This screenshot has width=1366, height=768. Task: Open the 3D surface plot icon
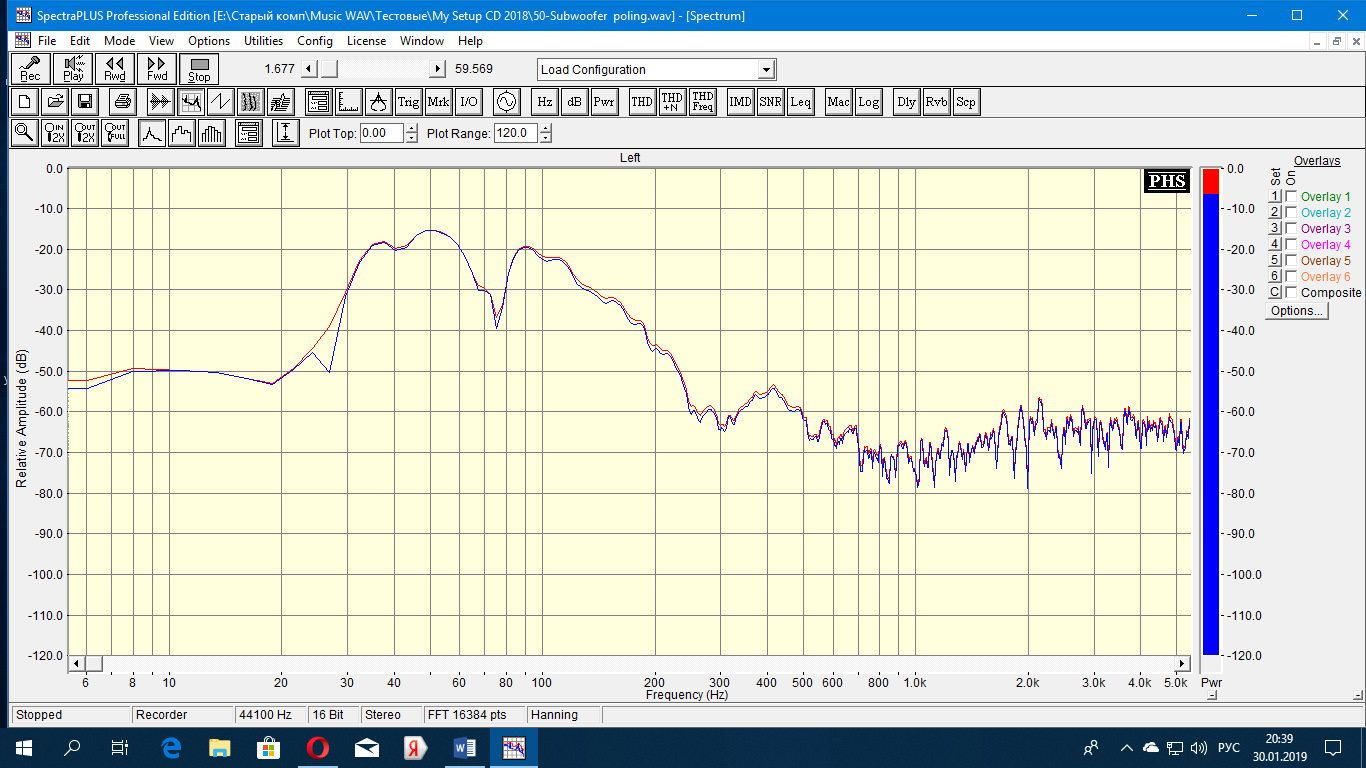tap(280, 101)
